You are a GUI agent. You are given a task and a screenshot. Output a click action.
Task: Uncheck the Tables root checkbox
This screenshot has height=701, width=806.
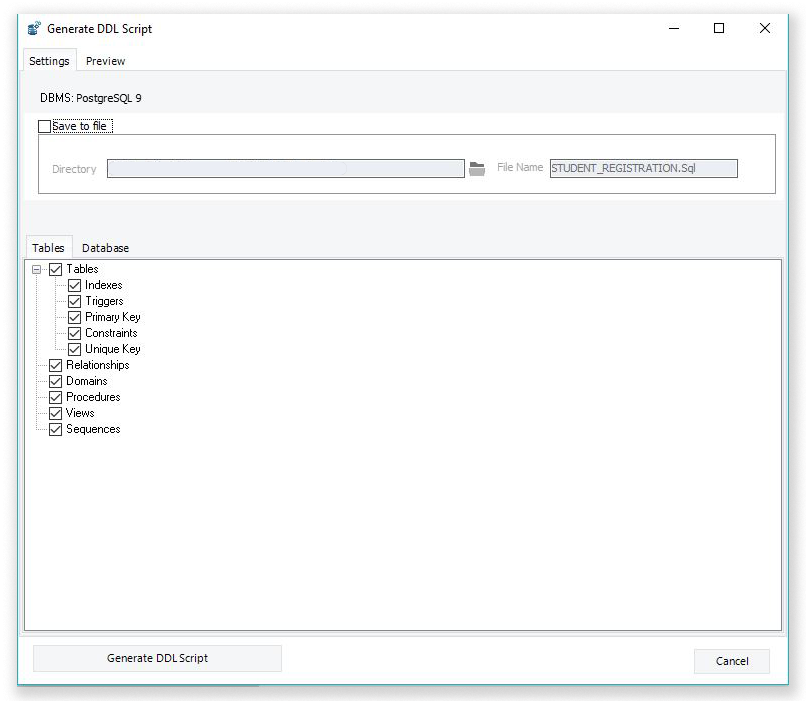coord(56,269)
